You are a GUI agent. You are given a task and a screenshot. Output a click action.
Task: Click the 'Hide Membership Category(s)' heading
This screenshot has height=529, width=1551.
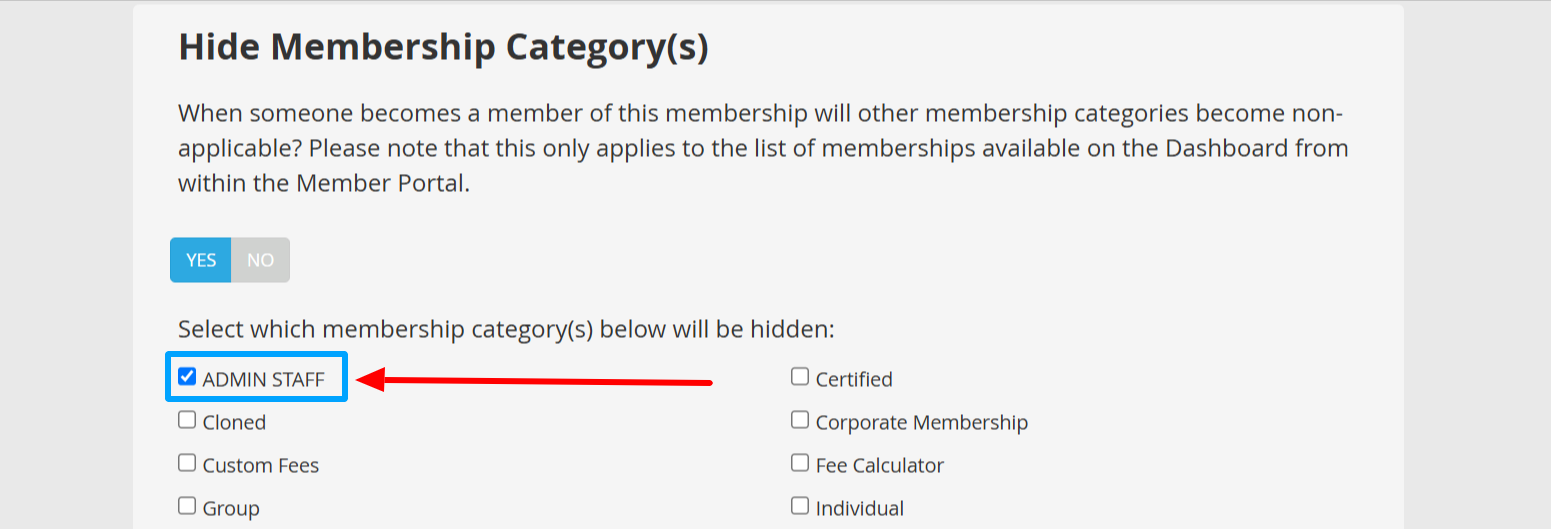click(443, 48)
